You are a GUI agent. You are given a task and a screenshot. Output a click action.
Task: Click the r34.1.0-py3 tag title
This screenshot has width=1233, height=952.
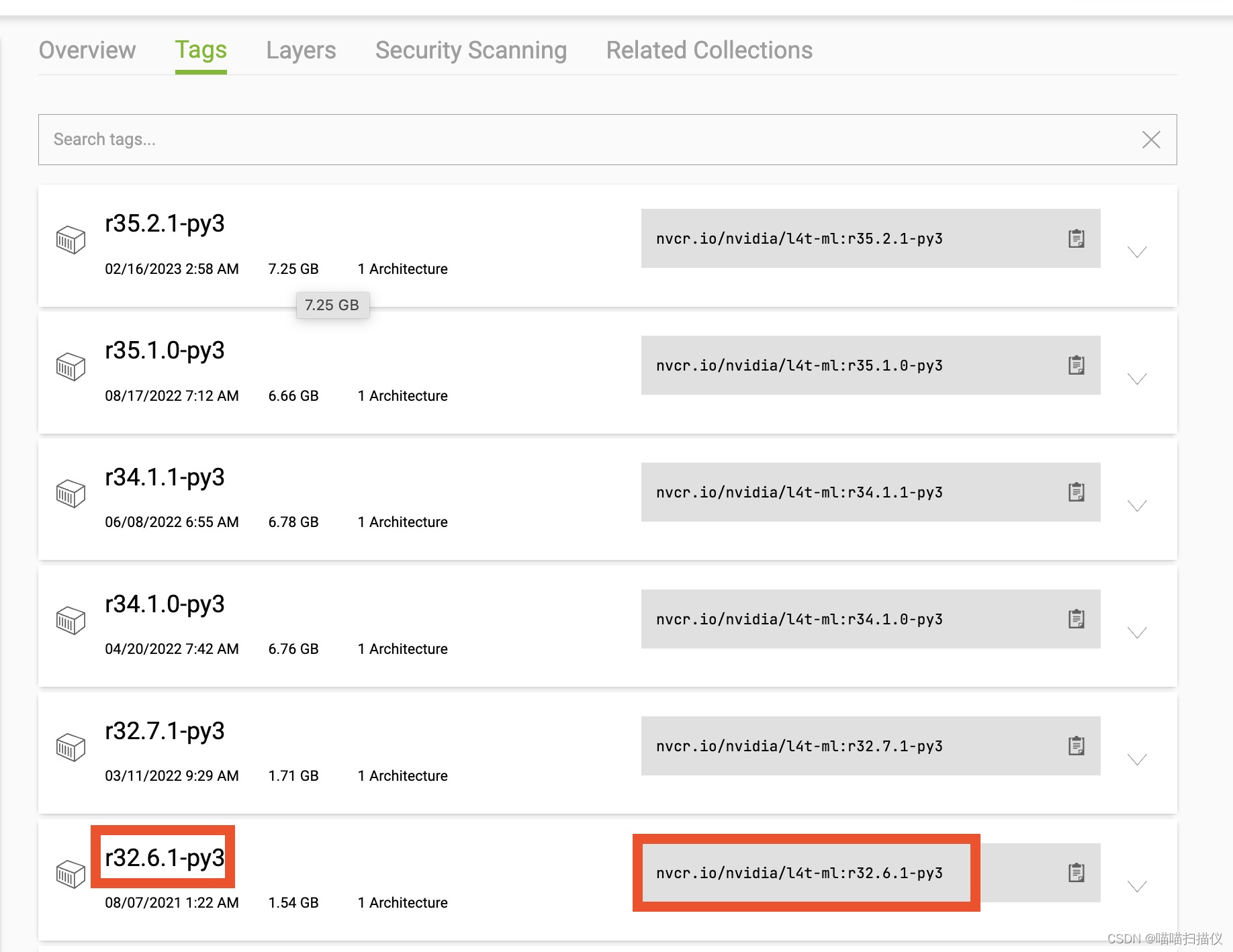(x=165, y=604)
